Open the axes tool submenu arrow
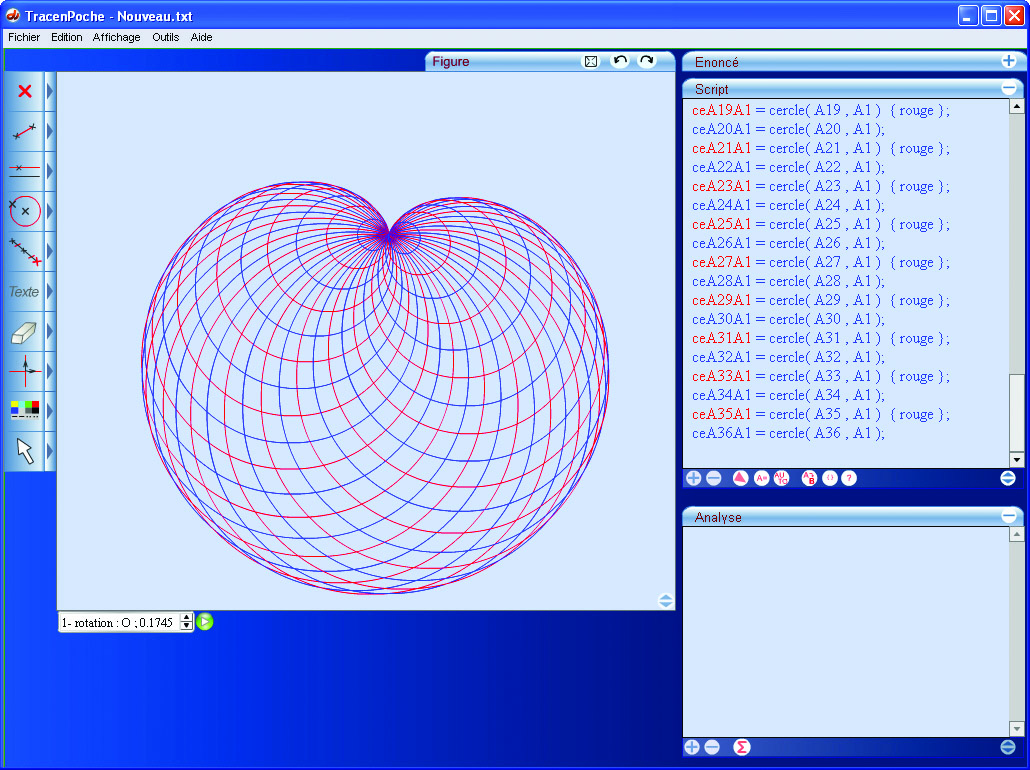This screenshot has height=770, width=1030. click(50, 371)
